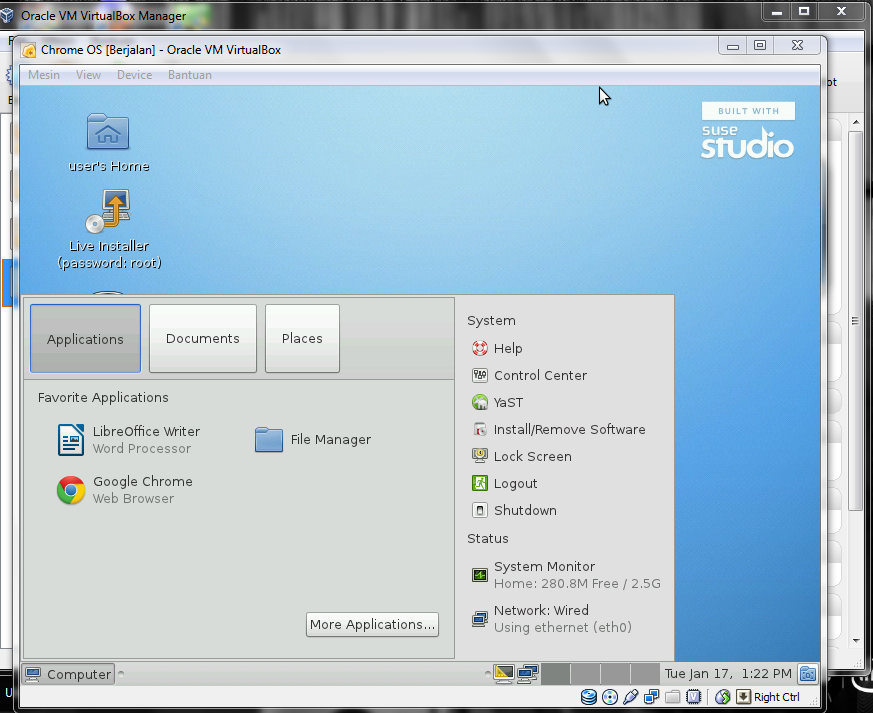The width and height of the screenshot is (873, 713).
Task: Click scroll up arrow in VirtualBox Manager
Action: (856, 122)
